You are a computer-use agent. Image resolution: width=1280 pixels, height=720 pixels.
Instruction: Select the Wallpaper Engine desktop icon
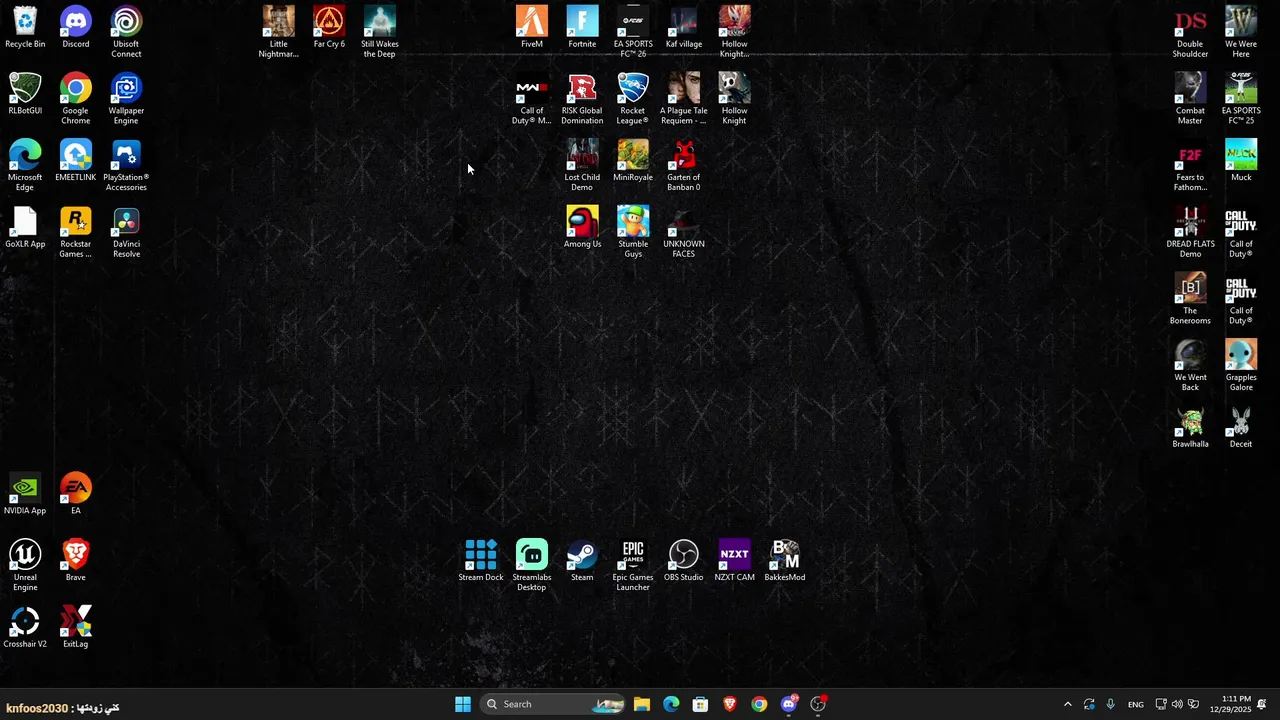[126, 99]
